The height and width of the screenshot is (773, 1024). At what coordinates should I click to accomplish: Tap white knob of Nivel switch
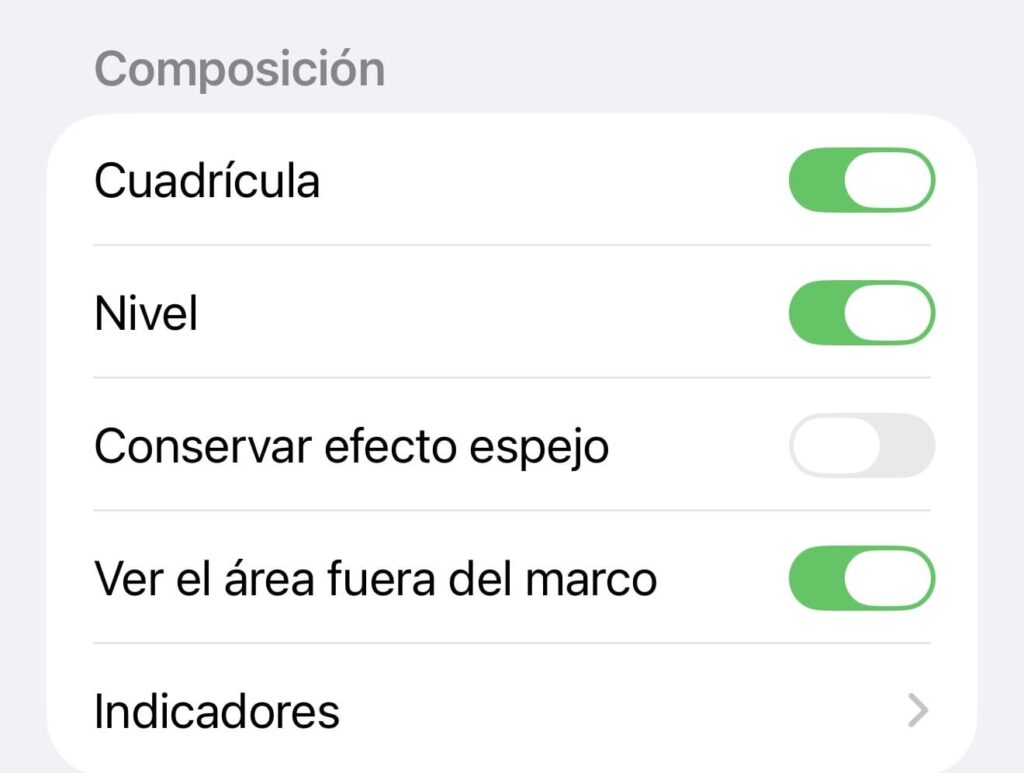pyautogui.click(x=888, y=313)
